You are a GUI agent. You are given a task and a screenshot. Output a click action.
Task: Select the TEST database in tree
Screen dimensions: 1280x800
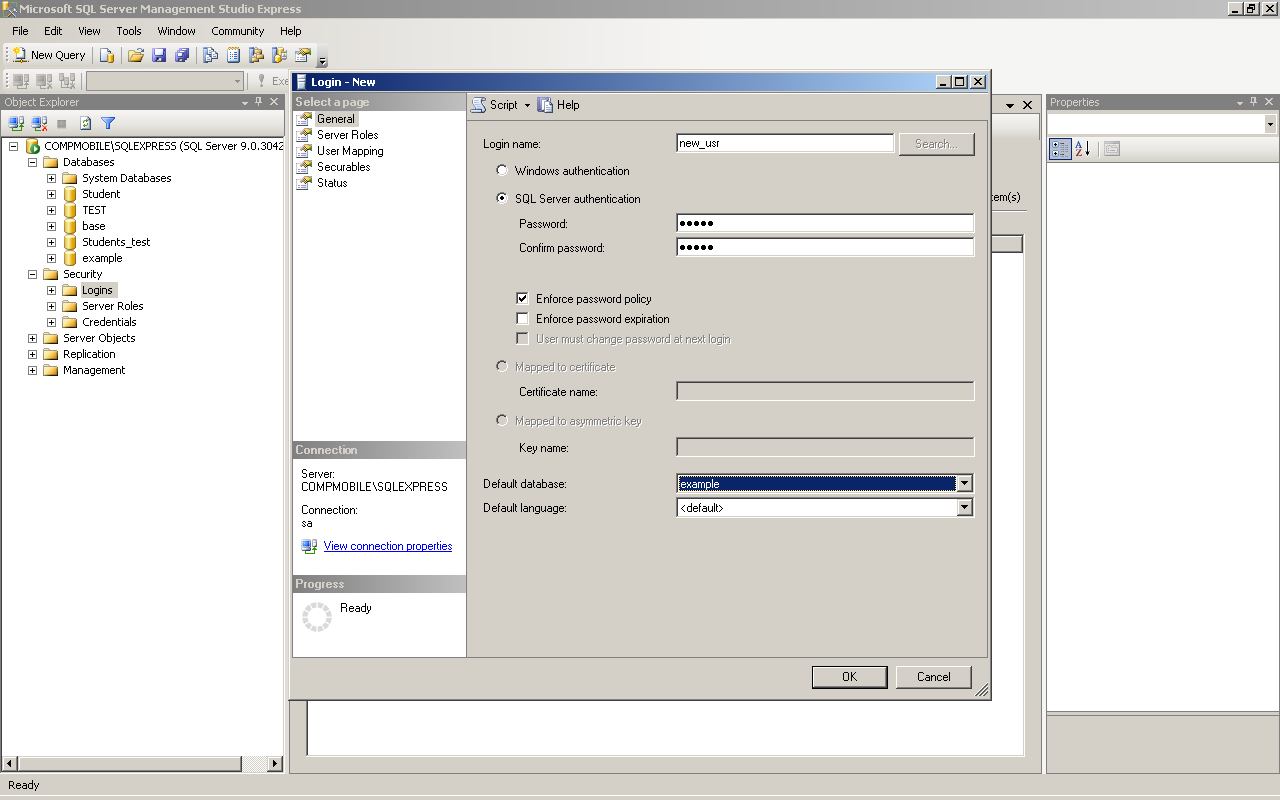94,210
